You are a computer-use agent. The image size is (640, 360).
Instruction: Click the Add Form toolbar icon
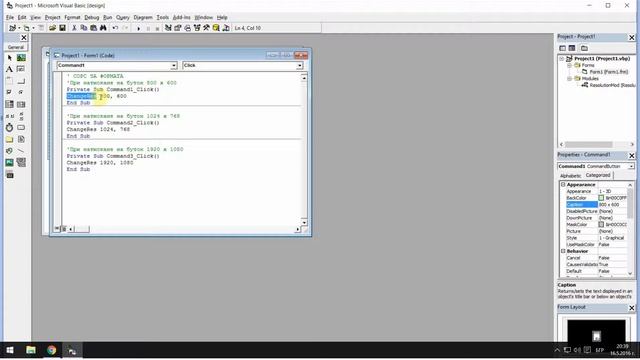coord(26,28)
